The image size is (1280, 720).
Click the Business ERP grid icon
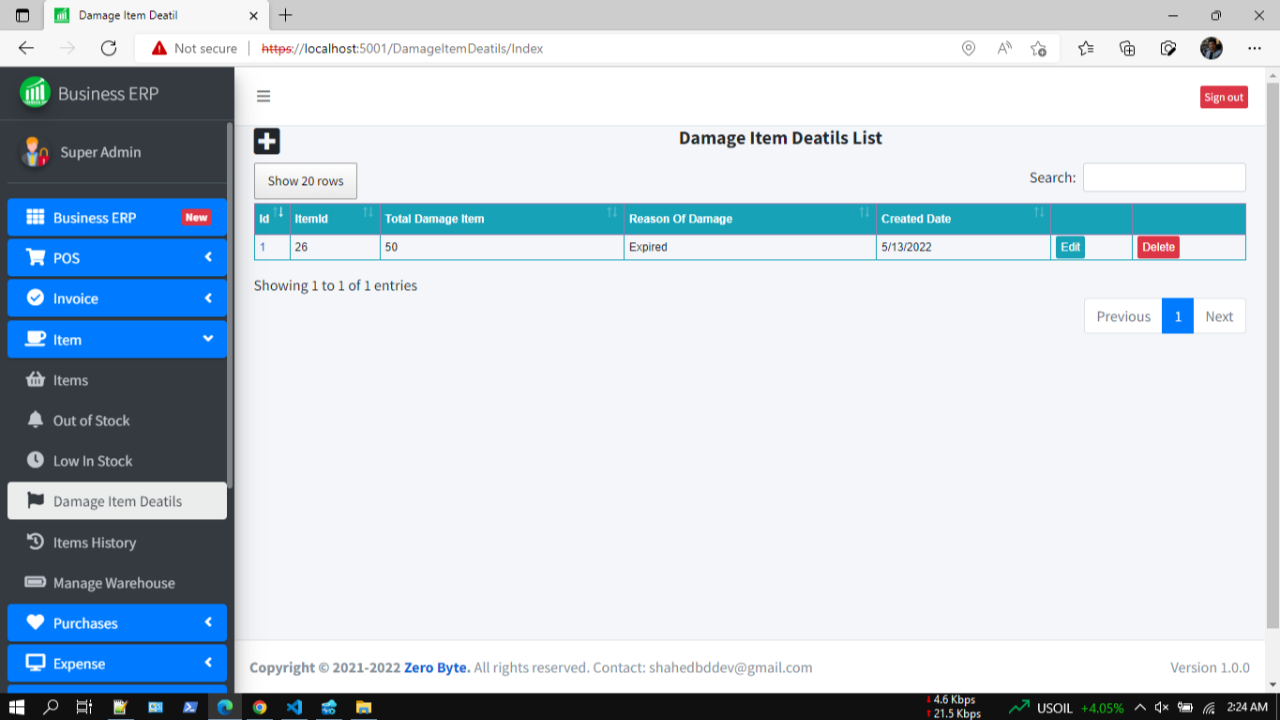[x=33, y=217]
